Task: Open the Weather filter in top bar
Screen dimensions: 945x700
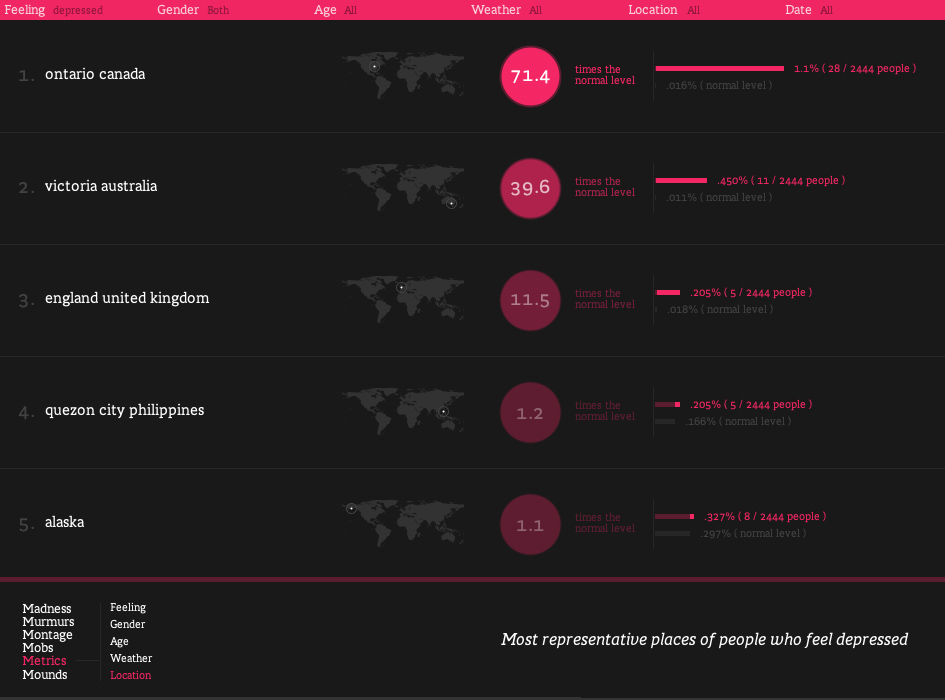Action: (x=506, y=10)
